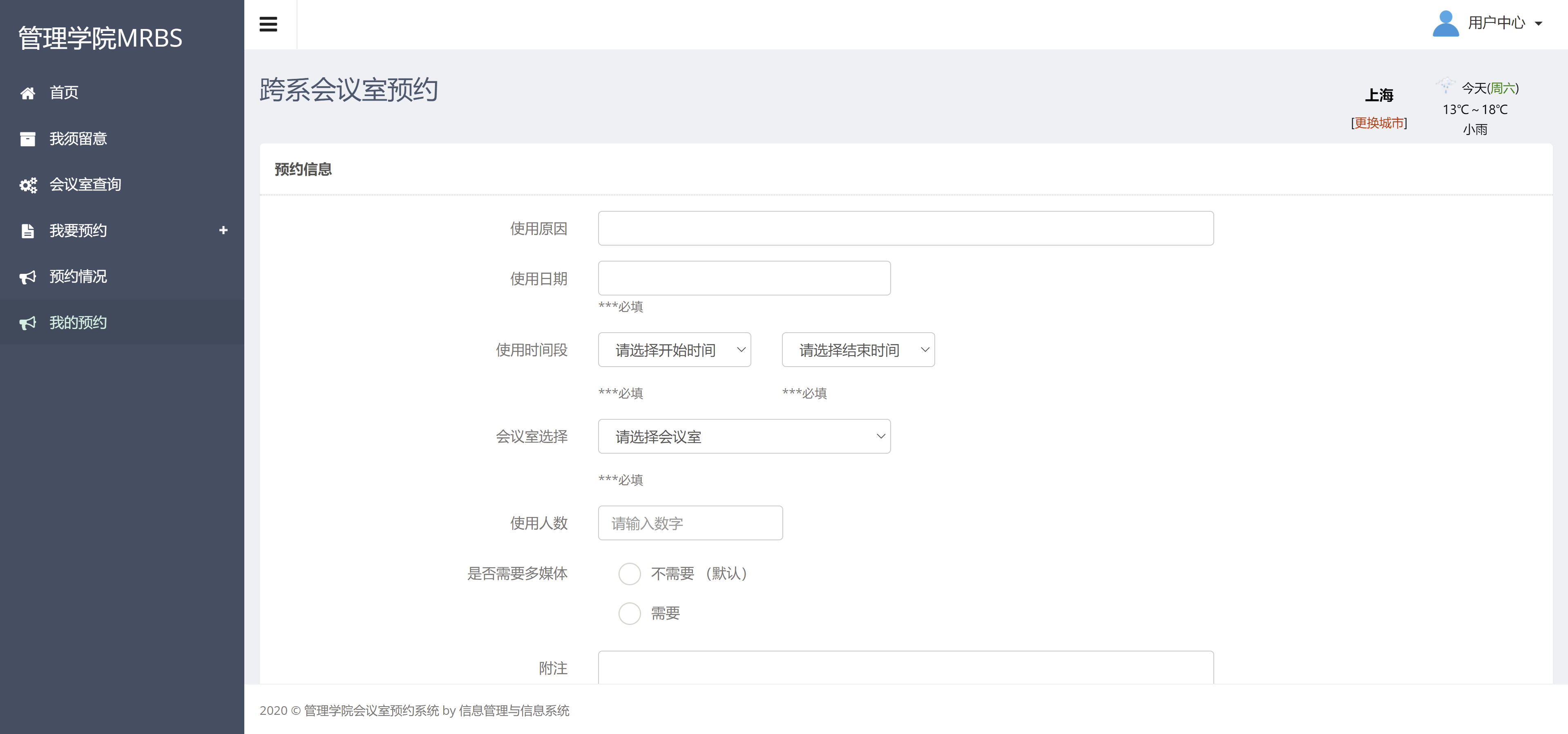Click the megaphone icon beside 预约情况
The height and width of the screenshot is (734, 1568).
(x=28, y=277)
